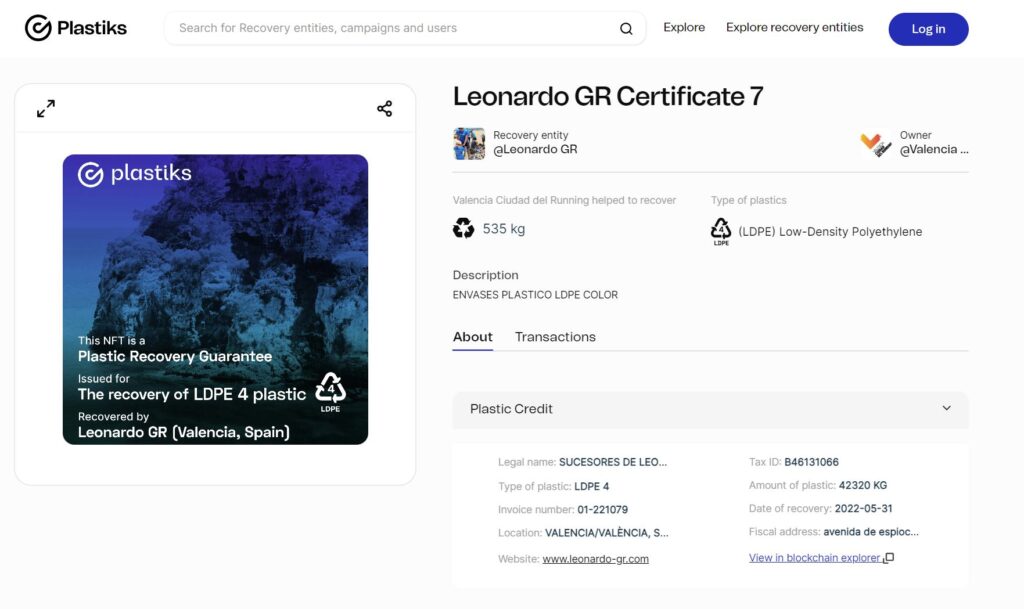This screenshot has height=609, width=1024.
Task: Open Explore in the top navigation
Action: 684,27
